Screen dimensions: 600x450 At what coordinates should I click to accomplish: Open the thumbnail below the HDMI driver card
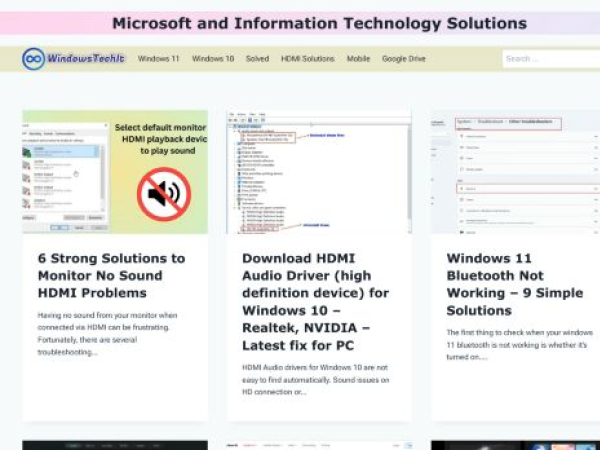point(320,445)
